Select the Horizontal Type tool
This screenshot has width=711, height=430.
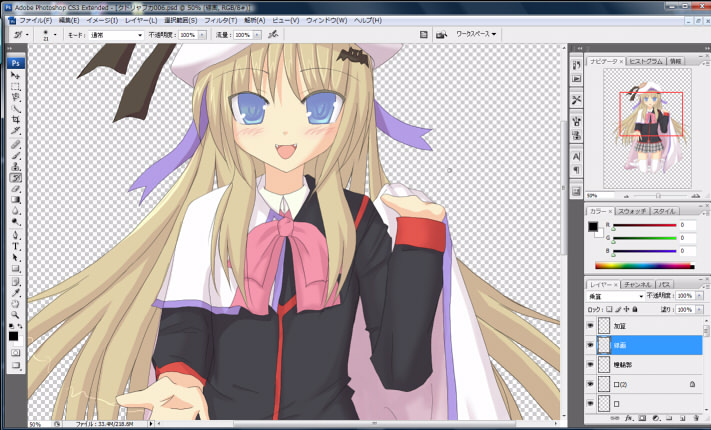tap(15, 246)
